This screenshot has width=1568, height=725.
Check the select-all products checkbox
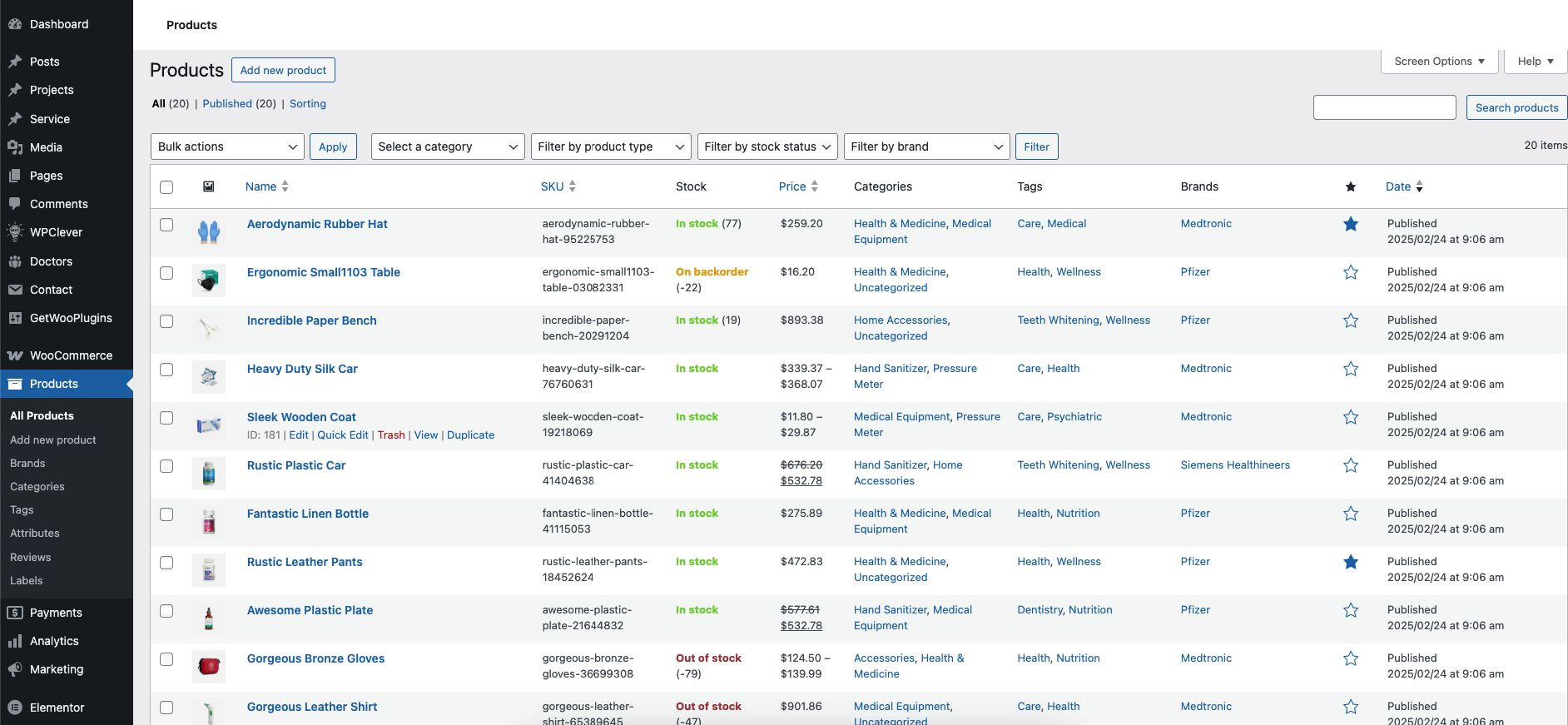point(166,187)
